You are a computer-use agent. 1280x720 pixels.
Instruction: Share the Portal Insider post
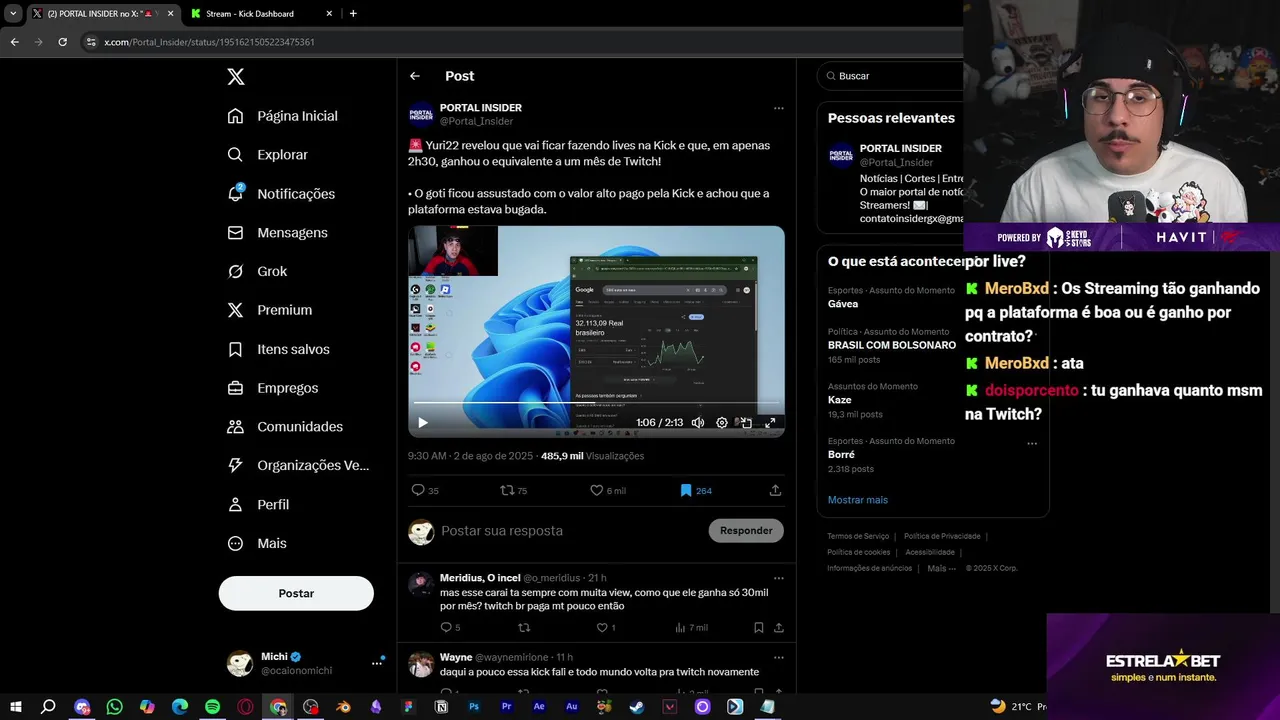(775, 490)
